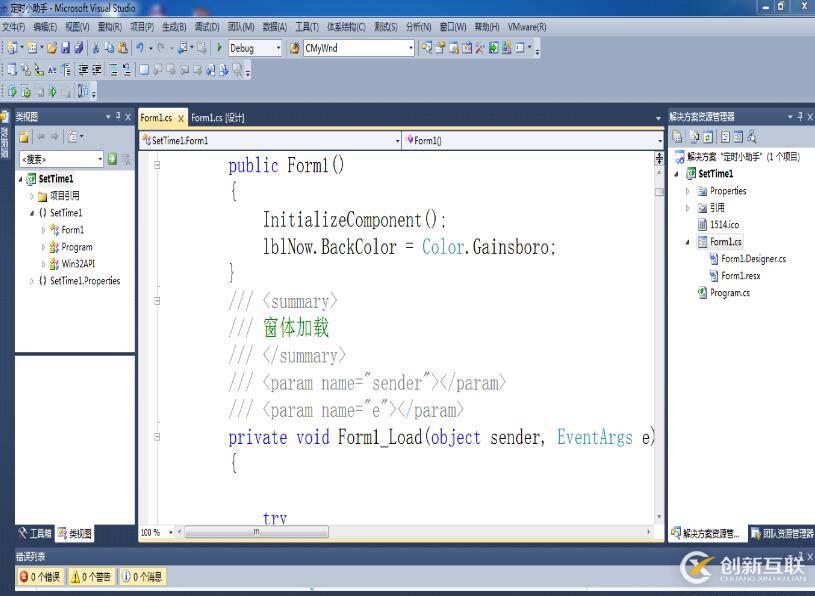Click the editor horizontal scrollbar thumb
The image size is (815, 596).
(x=256, y=532)
